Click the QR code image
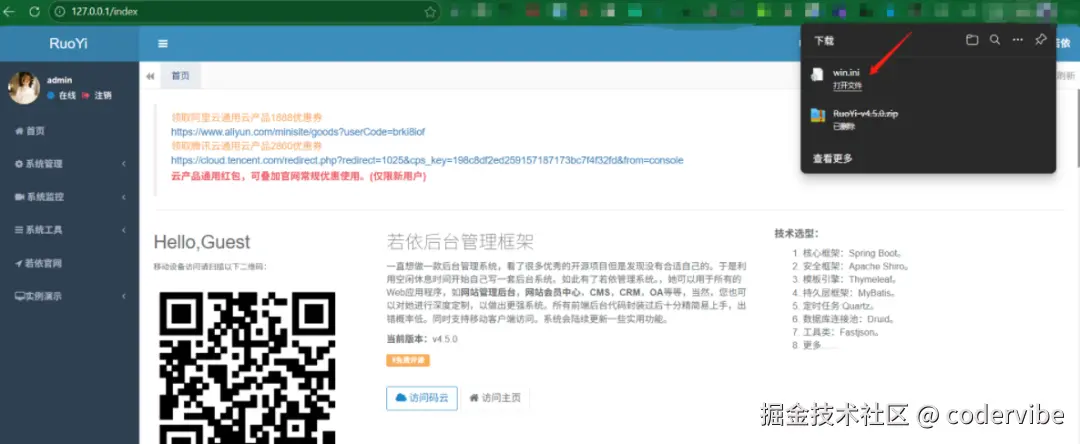Image resolution: width=1080 pixels, height=444 pixels. click(247, 368)
